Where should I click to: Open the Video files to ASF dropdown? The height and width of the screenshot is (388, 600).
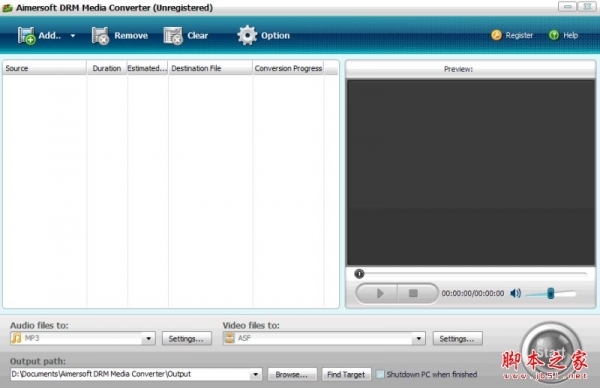pos(419,338)
